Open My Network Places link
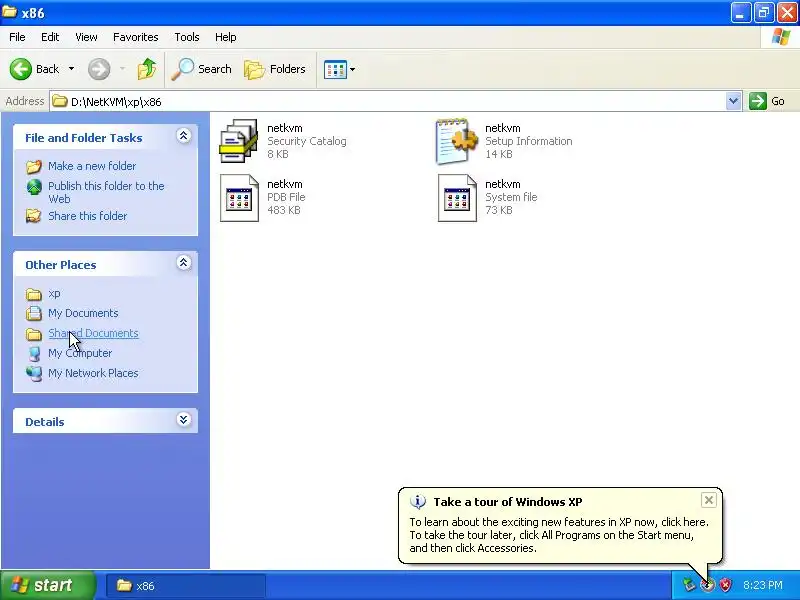 click(x=93, y=373)
